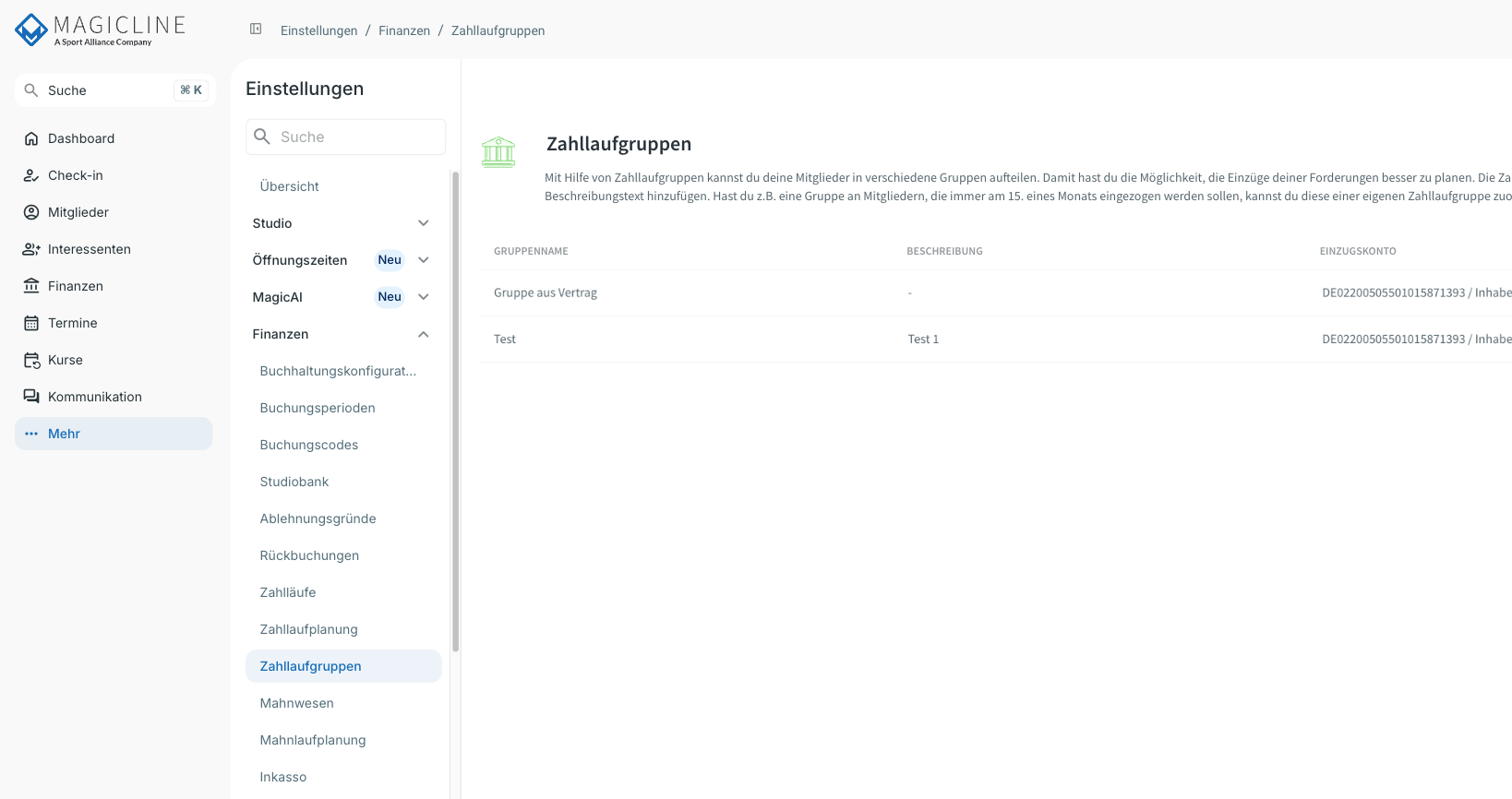Click the Magicline logo
The width and height of the screenshot is (1512, 799).
101,30
